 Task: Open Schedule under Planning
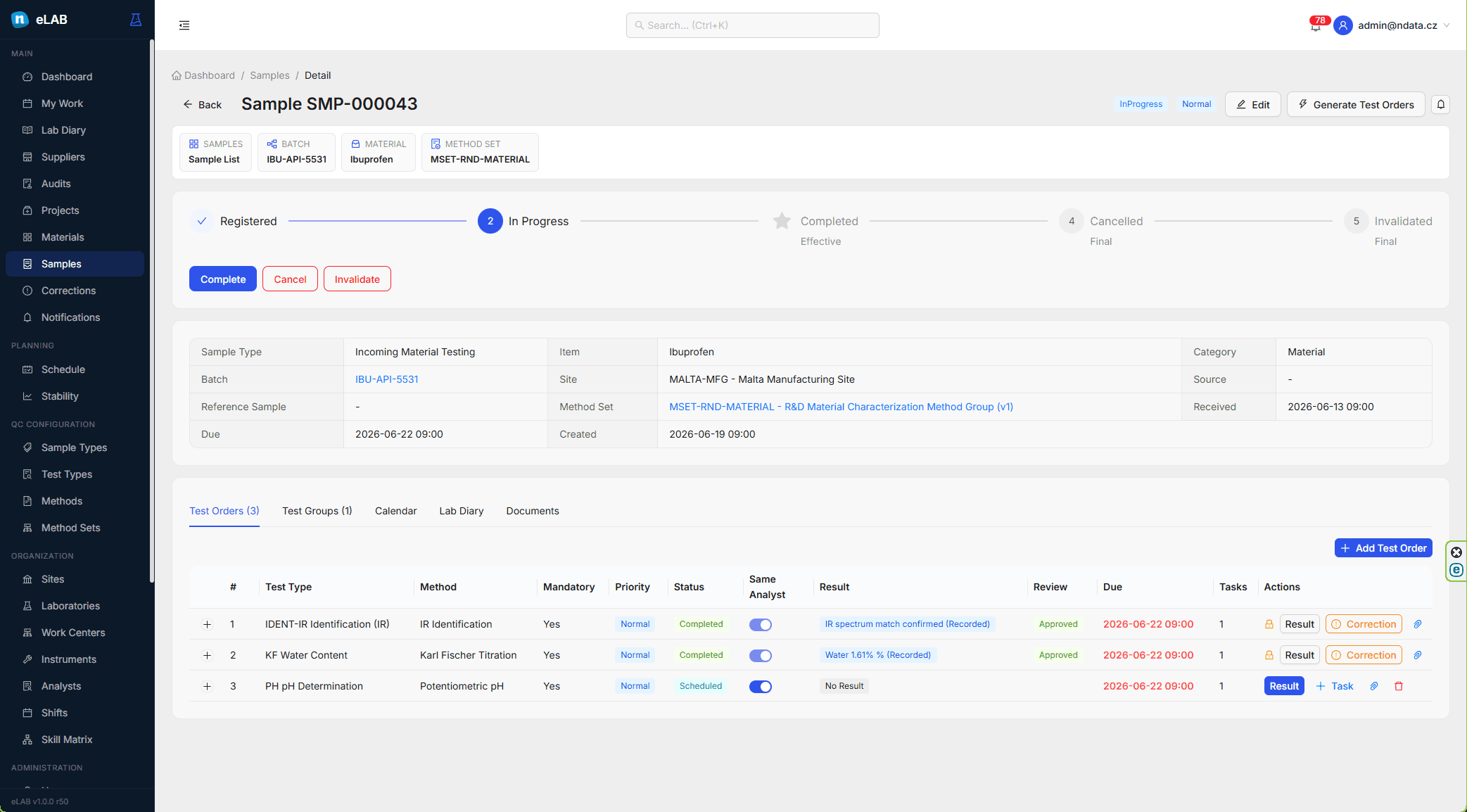(75, 369)
